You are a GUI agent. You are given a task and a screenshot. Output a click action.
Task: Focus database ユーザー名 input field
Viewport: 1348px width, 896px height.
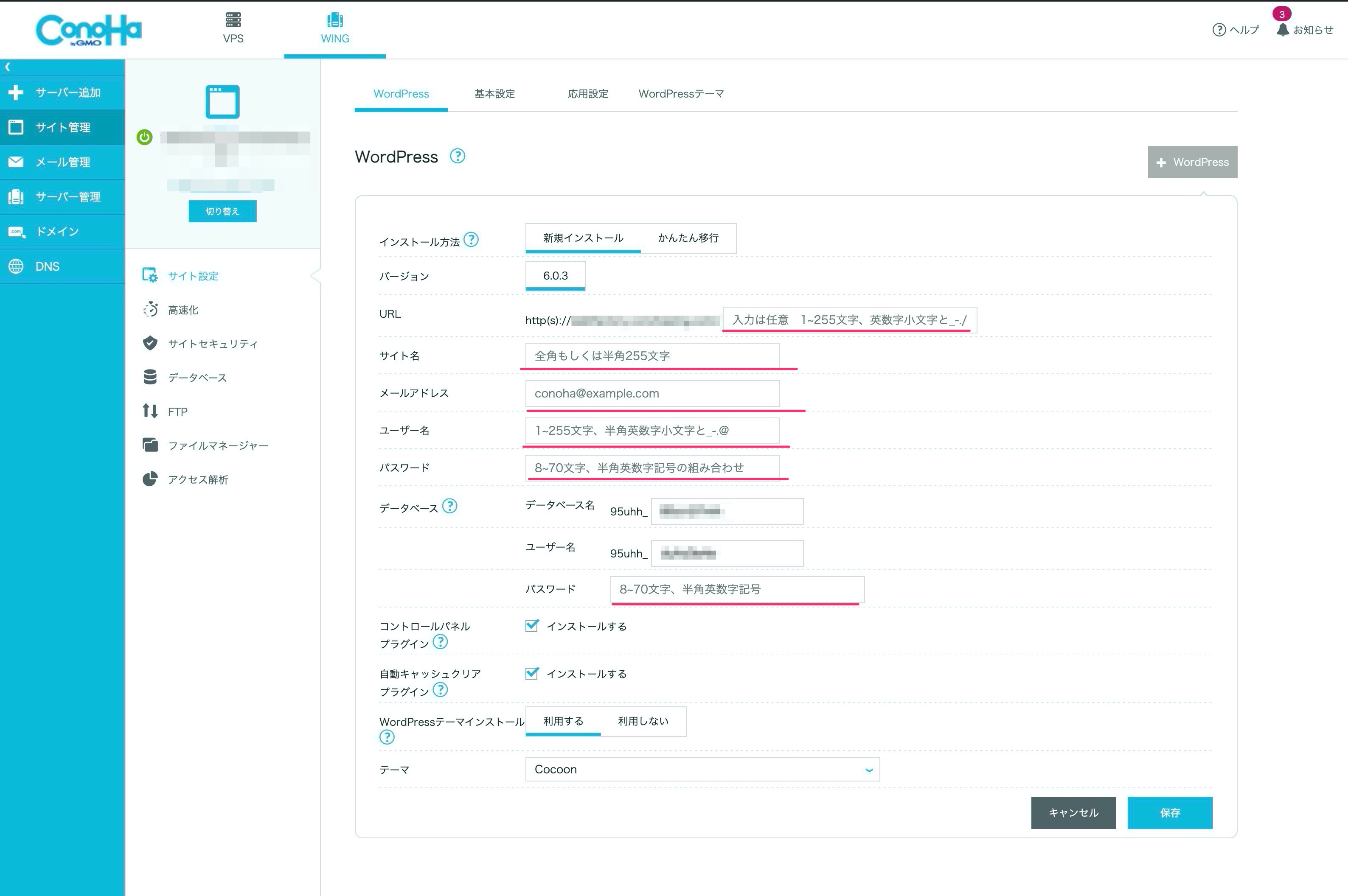click(727, 553)
